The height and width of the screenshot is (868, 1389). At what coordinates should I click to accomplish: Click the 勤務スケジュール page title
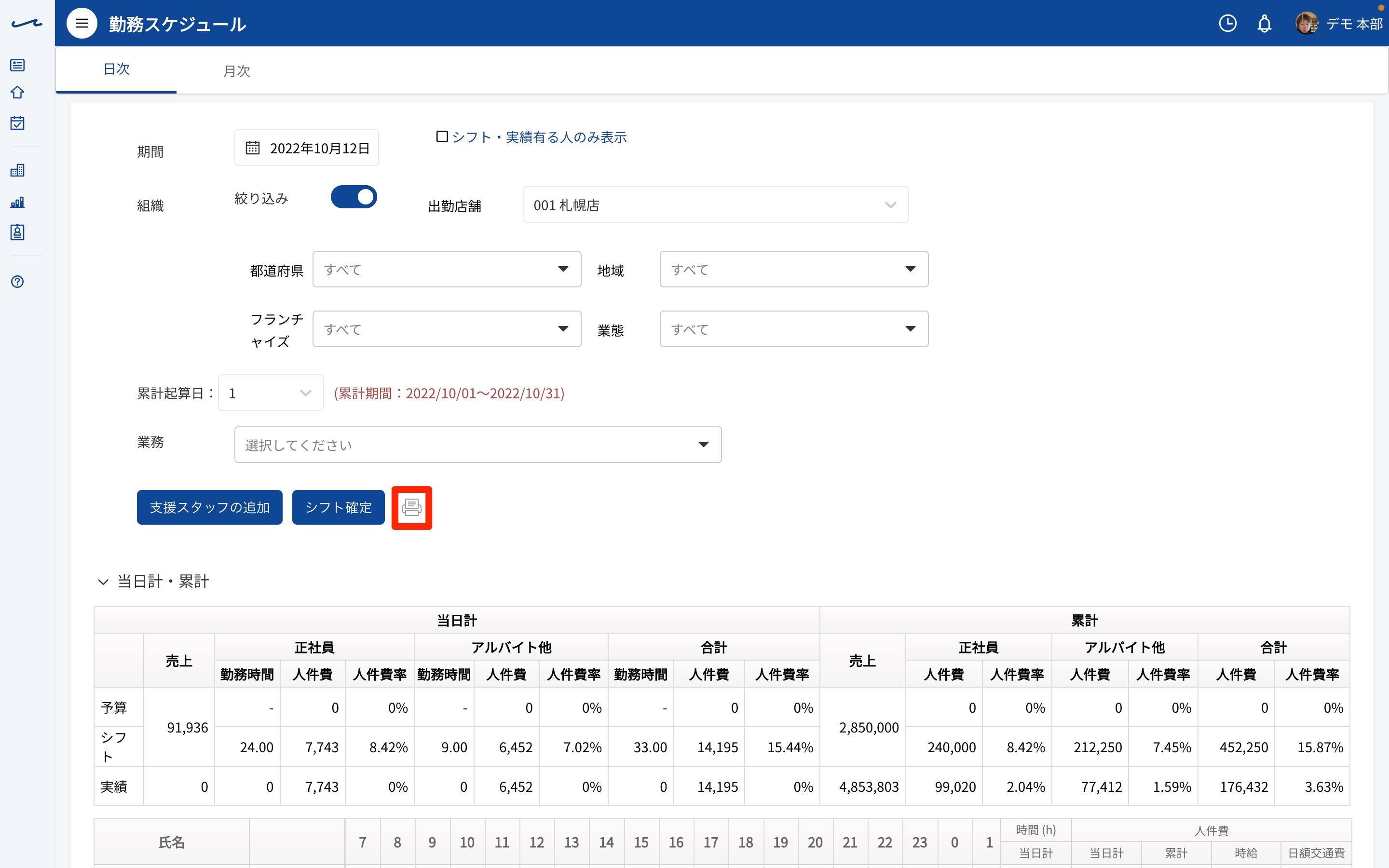(x=177, y=24)
